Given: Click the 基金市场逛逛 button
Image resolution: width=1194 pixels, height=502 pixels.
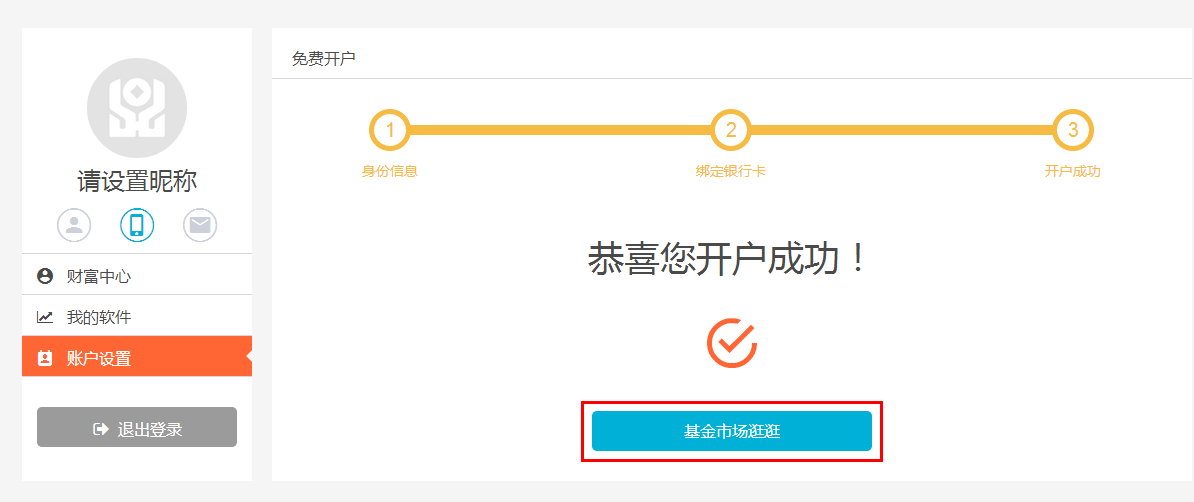Looking at the screenshot, I should [x=731, y=431].
